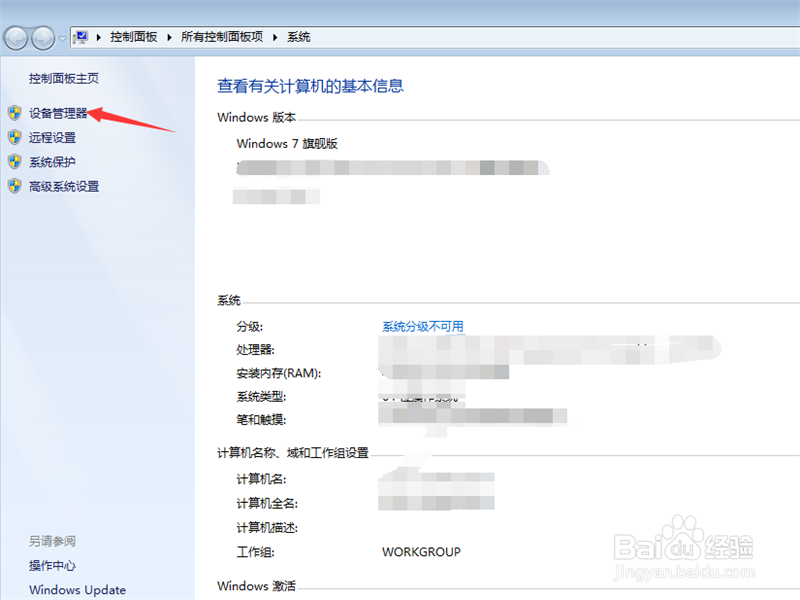Expand the arrow before 所有控制面板项 breadcrumb
The image size is (800, 600).
coord(169,37)
